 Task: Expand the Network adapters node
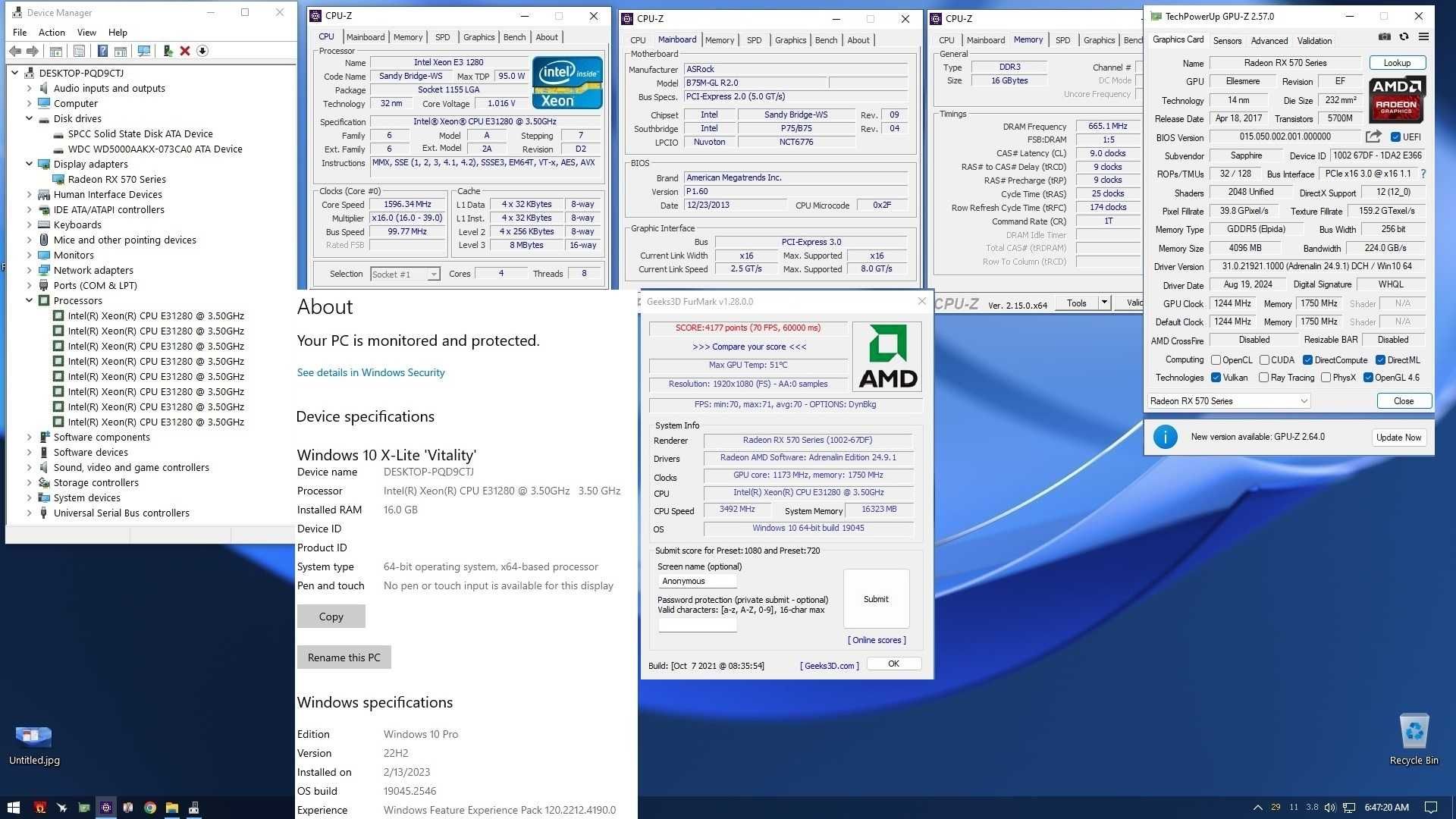29,270
